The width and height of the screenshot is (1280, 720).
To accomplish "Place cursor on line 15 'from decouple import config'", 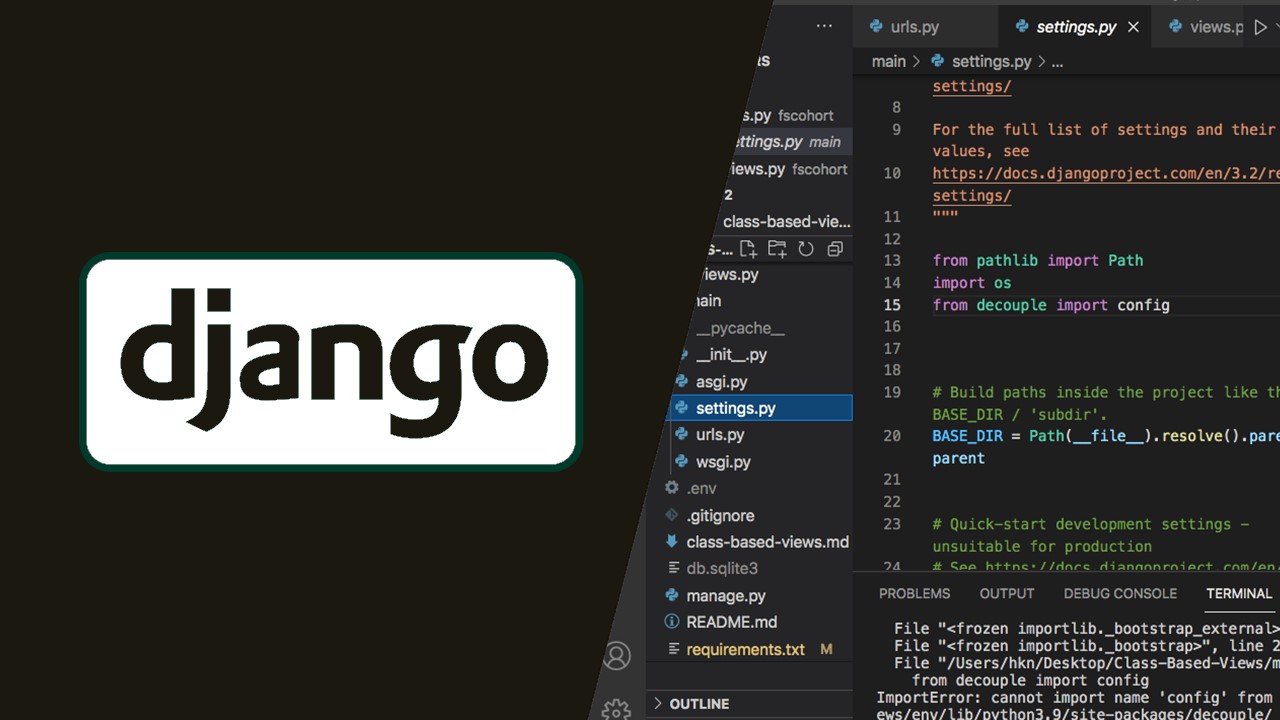I will (1051, 305).
